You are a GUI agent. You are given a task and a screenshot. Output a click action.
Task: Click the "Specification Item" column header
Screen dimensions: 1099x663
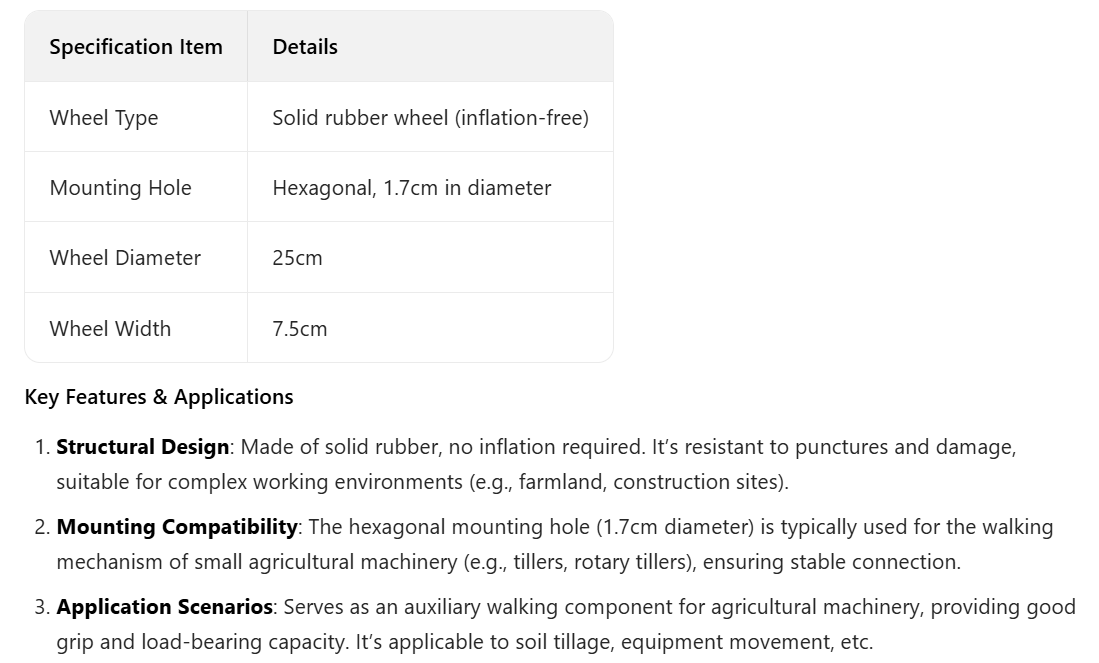(x=136, y=47)
